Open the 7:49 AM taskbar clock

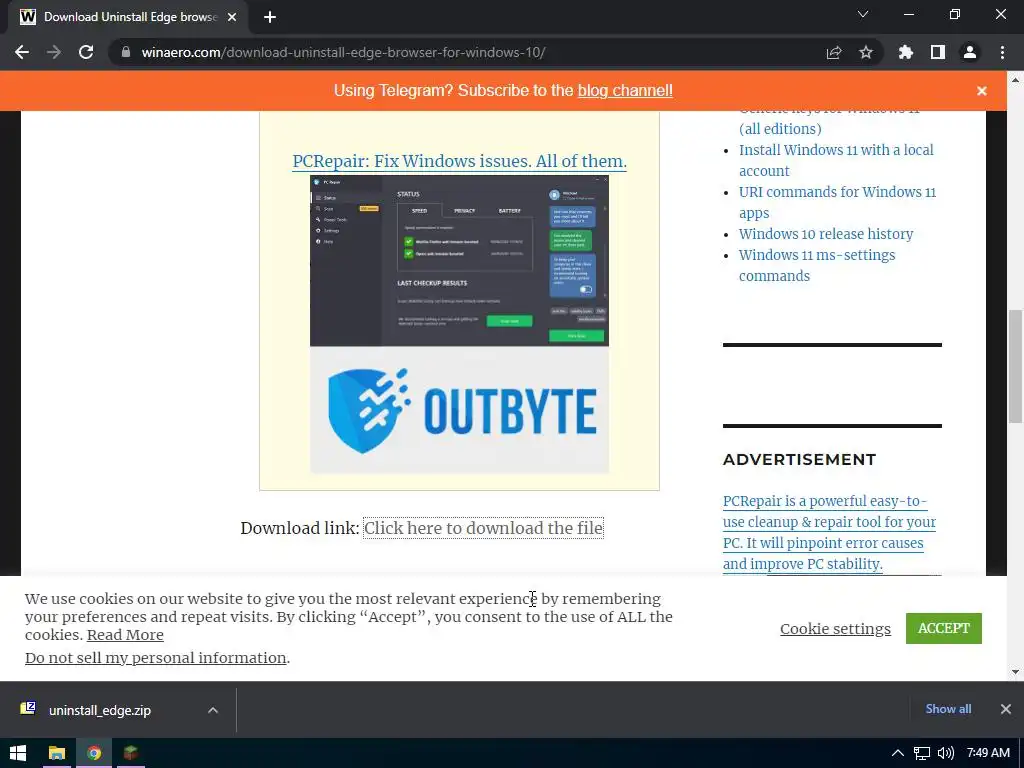[988, 753]
